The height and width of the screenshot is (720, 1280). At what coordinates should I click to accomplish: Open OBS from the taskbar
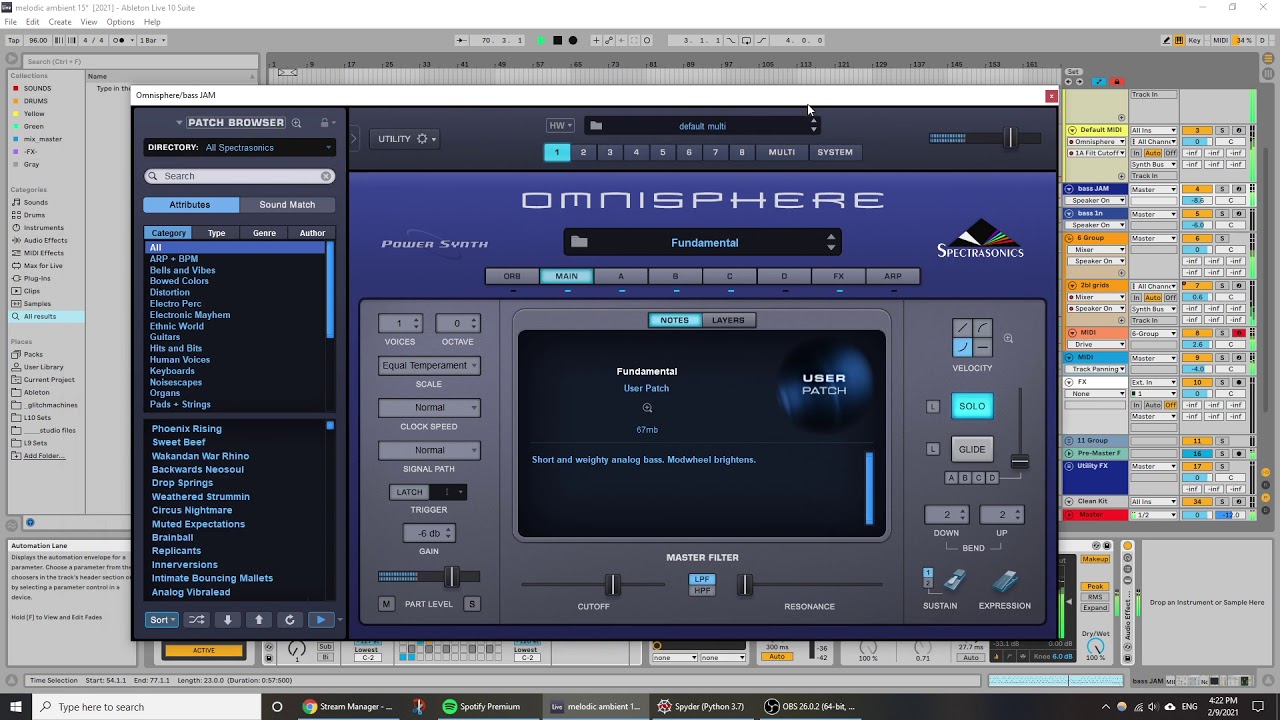click(810, 707)
